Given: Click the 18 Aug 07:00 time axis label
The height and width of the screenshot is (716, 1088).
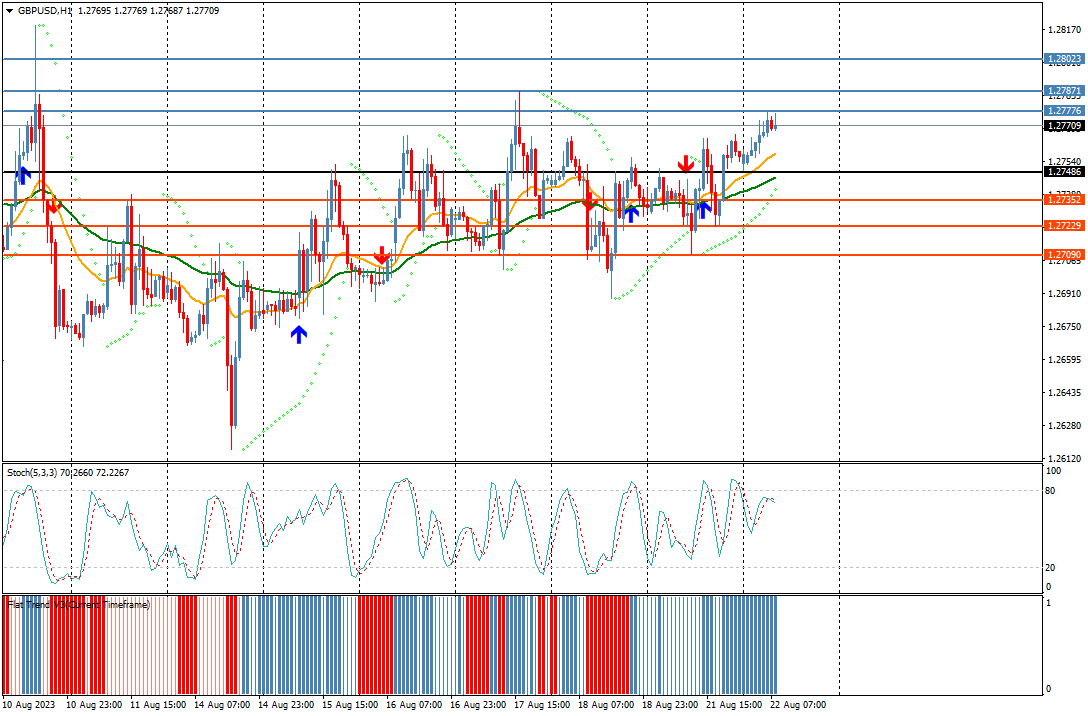Looking at the screenshot, I should (606, 705).
